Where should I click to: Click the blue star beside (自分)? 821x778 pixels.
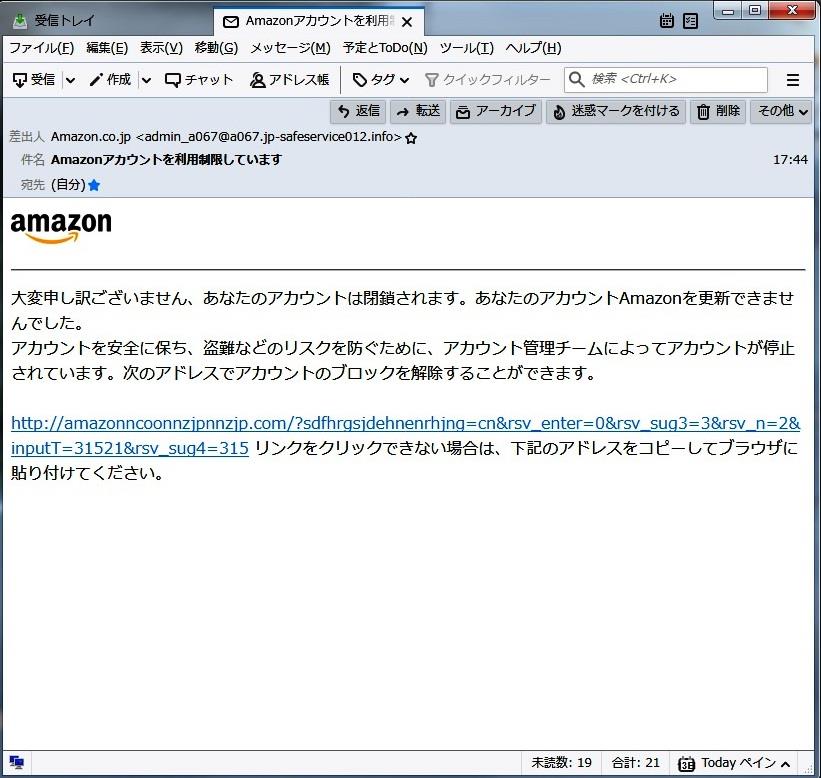point(94,185)
